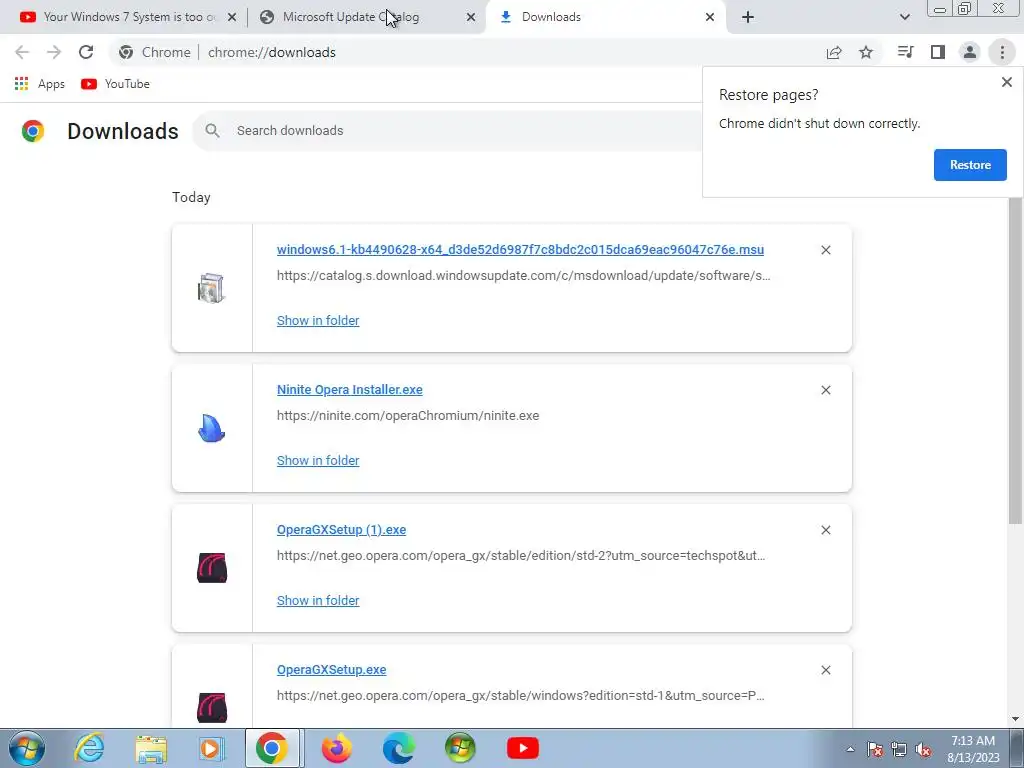
Task: Open the muted volume tray icon
Action: click(923, 749)
